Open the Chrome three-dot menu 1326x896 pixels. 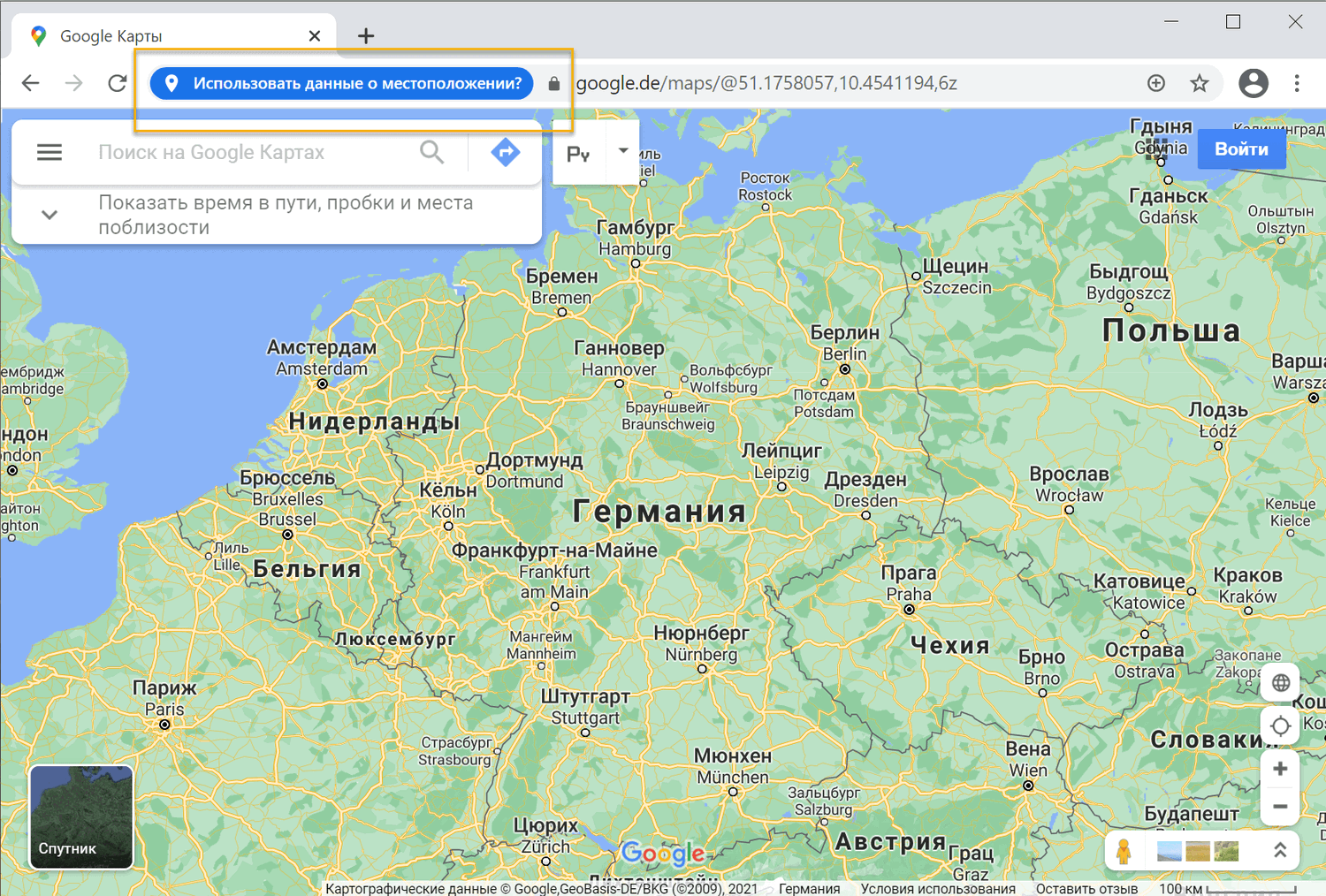tap(1297, 83)
